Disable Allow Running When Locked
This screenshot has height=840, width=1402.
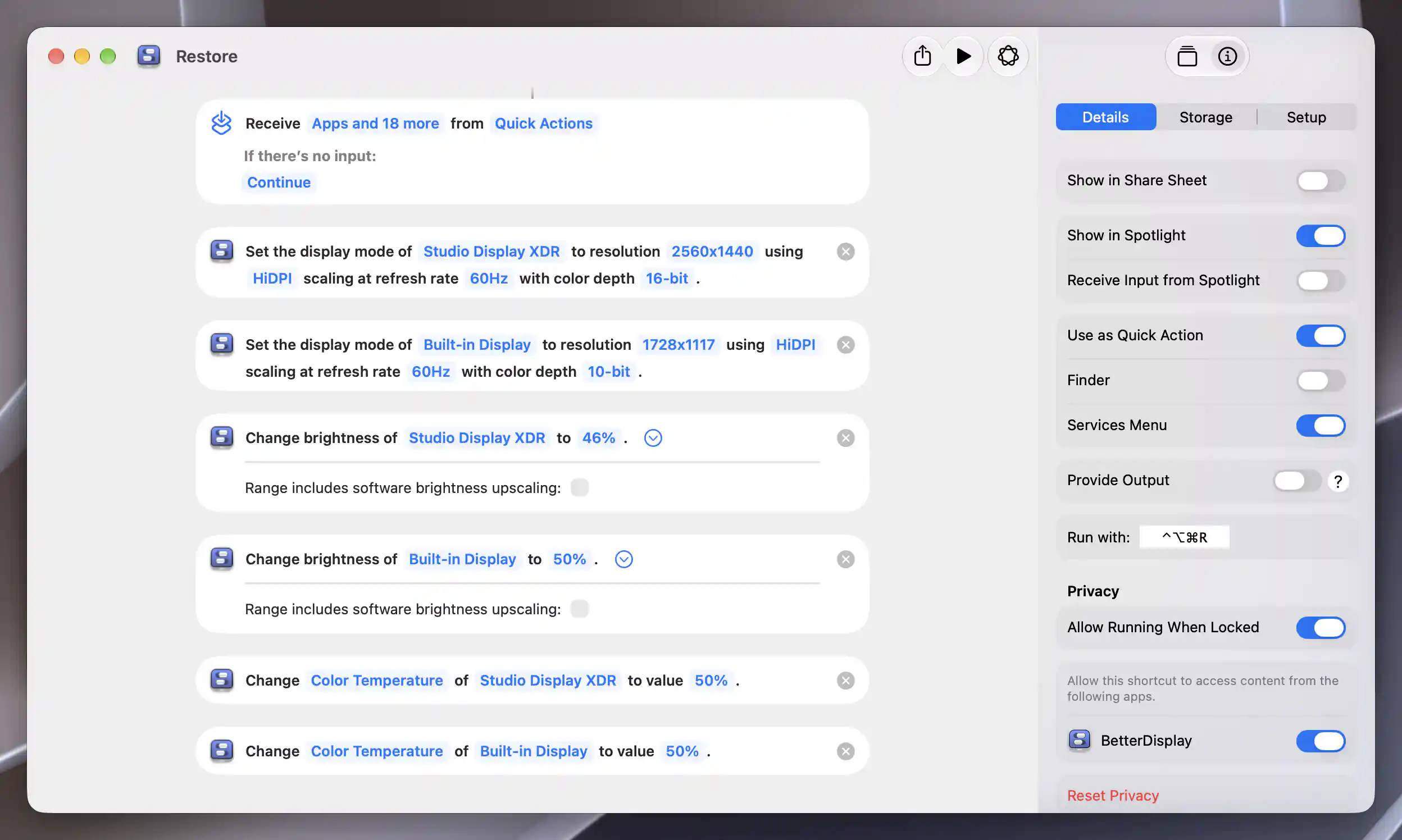(1321, 627)
